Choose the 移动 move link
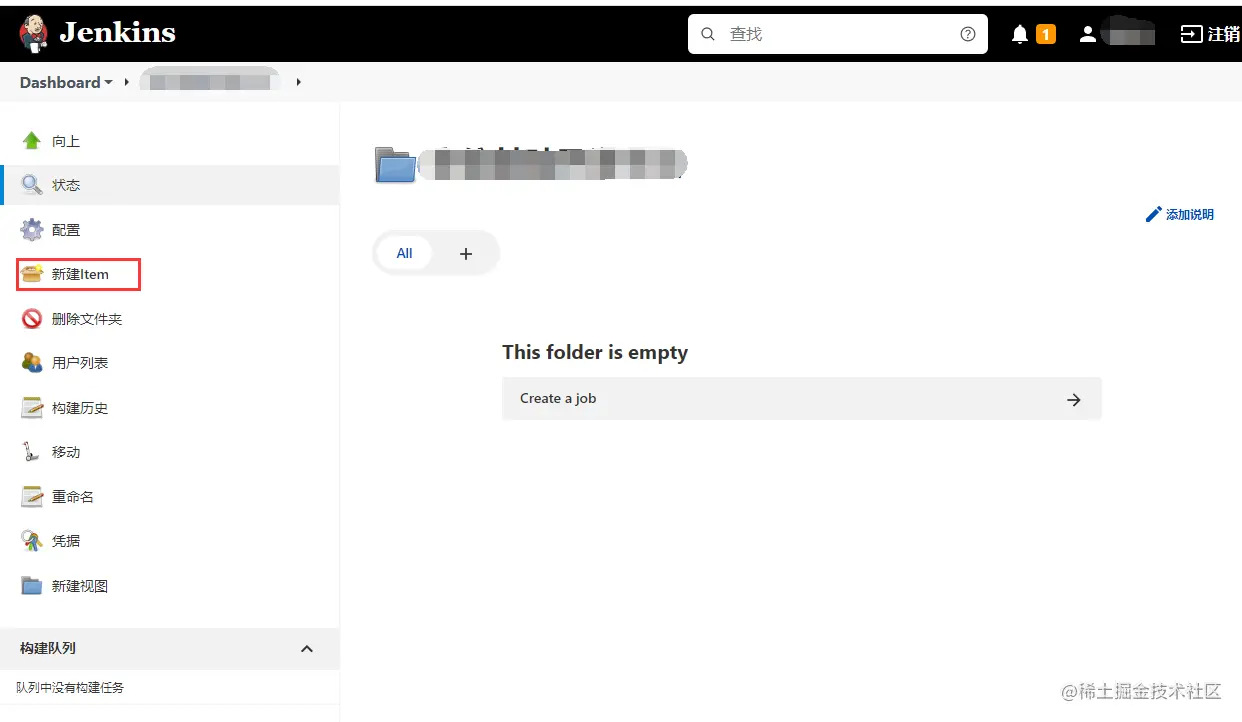 (66, 452)
